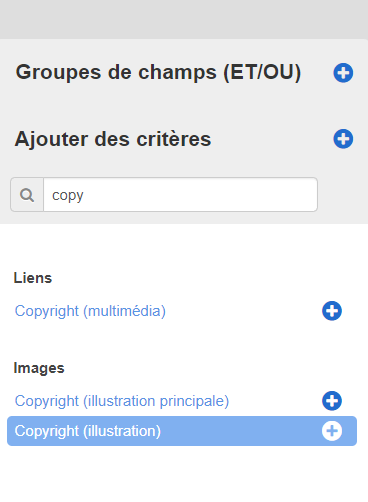
Task: Click empty area right of search field
Action: (343, 195)
